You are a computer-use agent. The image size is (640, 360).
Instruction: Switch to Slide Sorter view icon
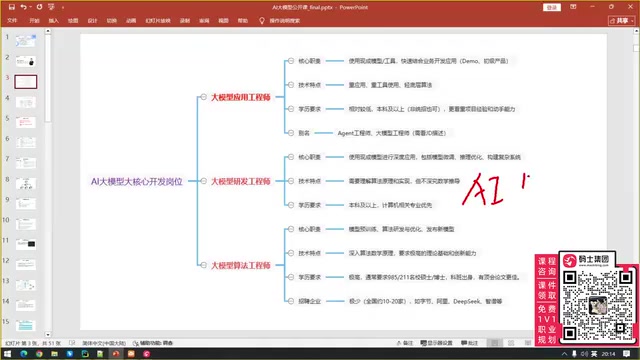pyautogui.click(x=511, y=343)
